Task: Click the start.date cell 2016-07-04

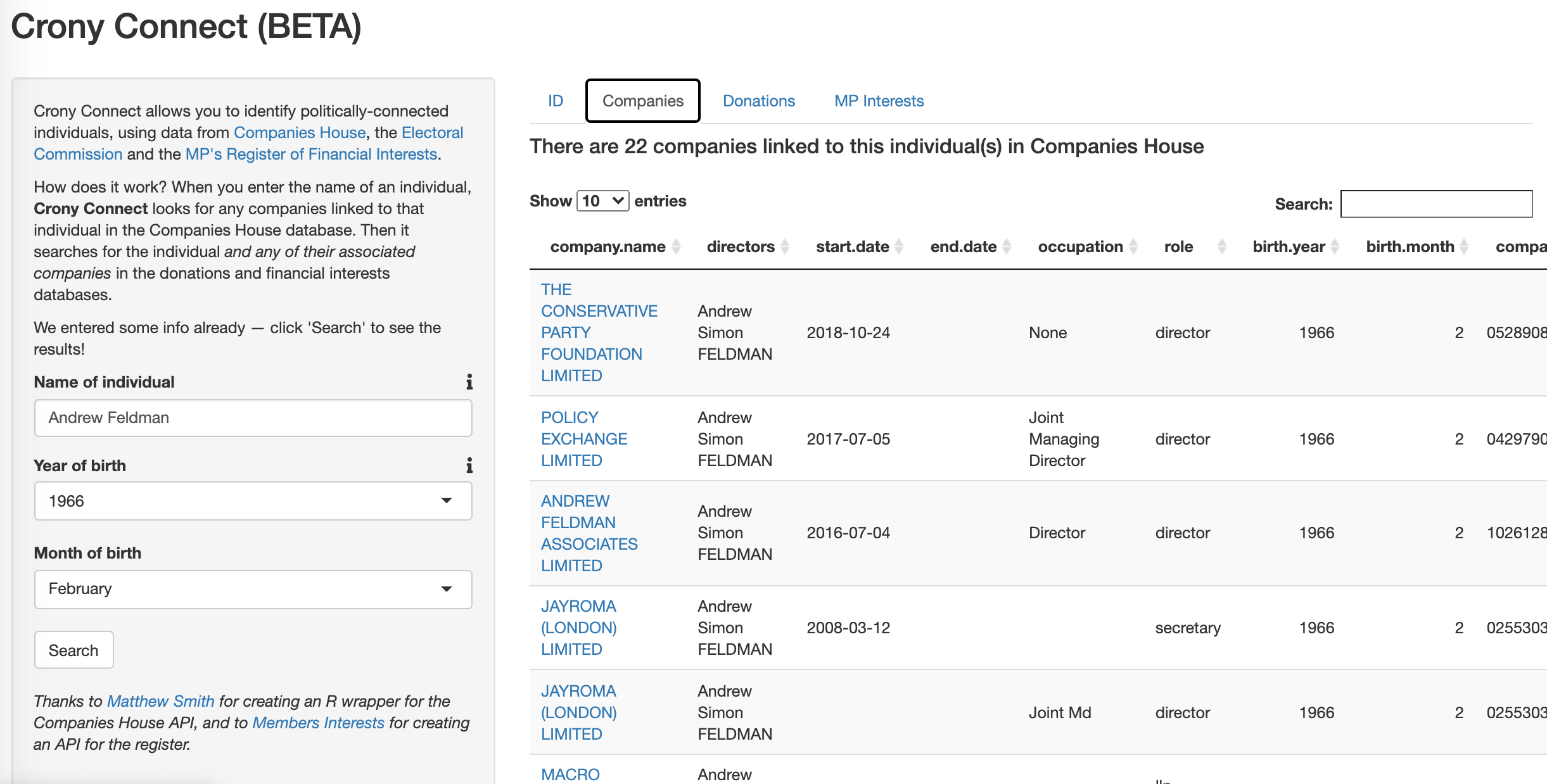Action: 848,533
